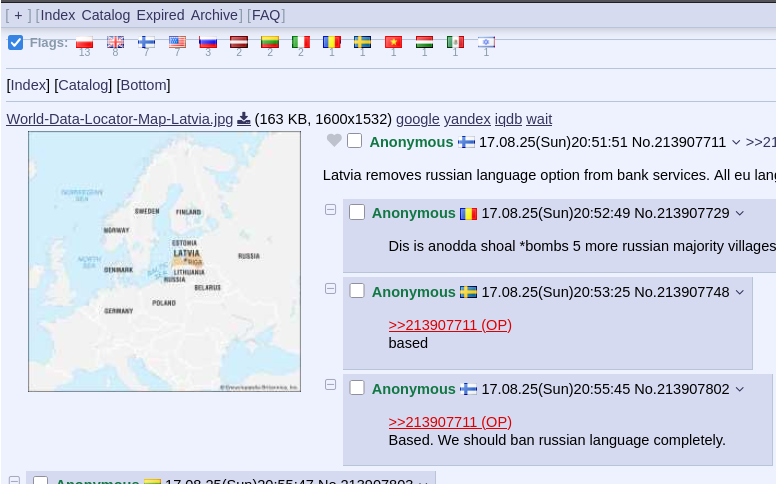Screen dimensions: 776x484
Task: Select the checkbox for post No.213907802
Action: (357, 388)
